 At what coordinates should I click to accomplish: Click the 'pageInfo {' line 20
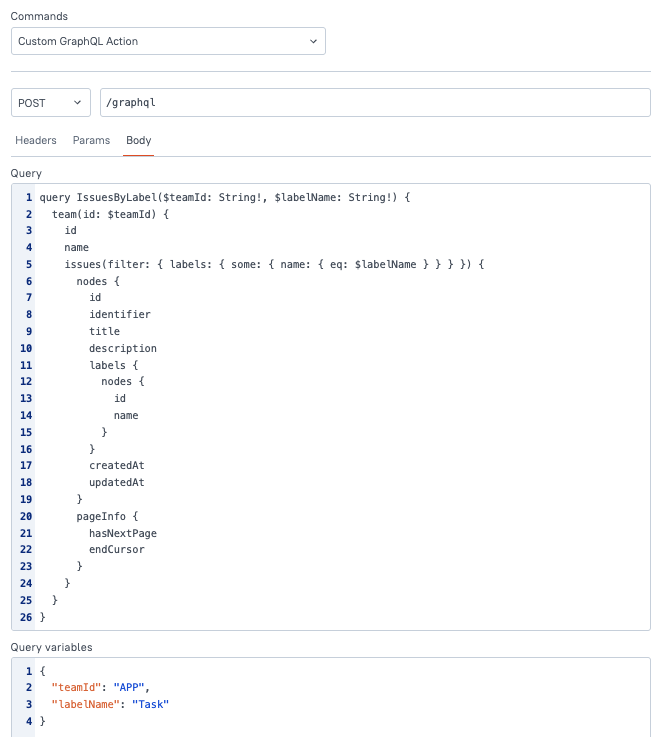point(108,516)
